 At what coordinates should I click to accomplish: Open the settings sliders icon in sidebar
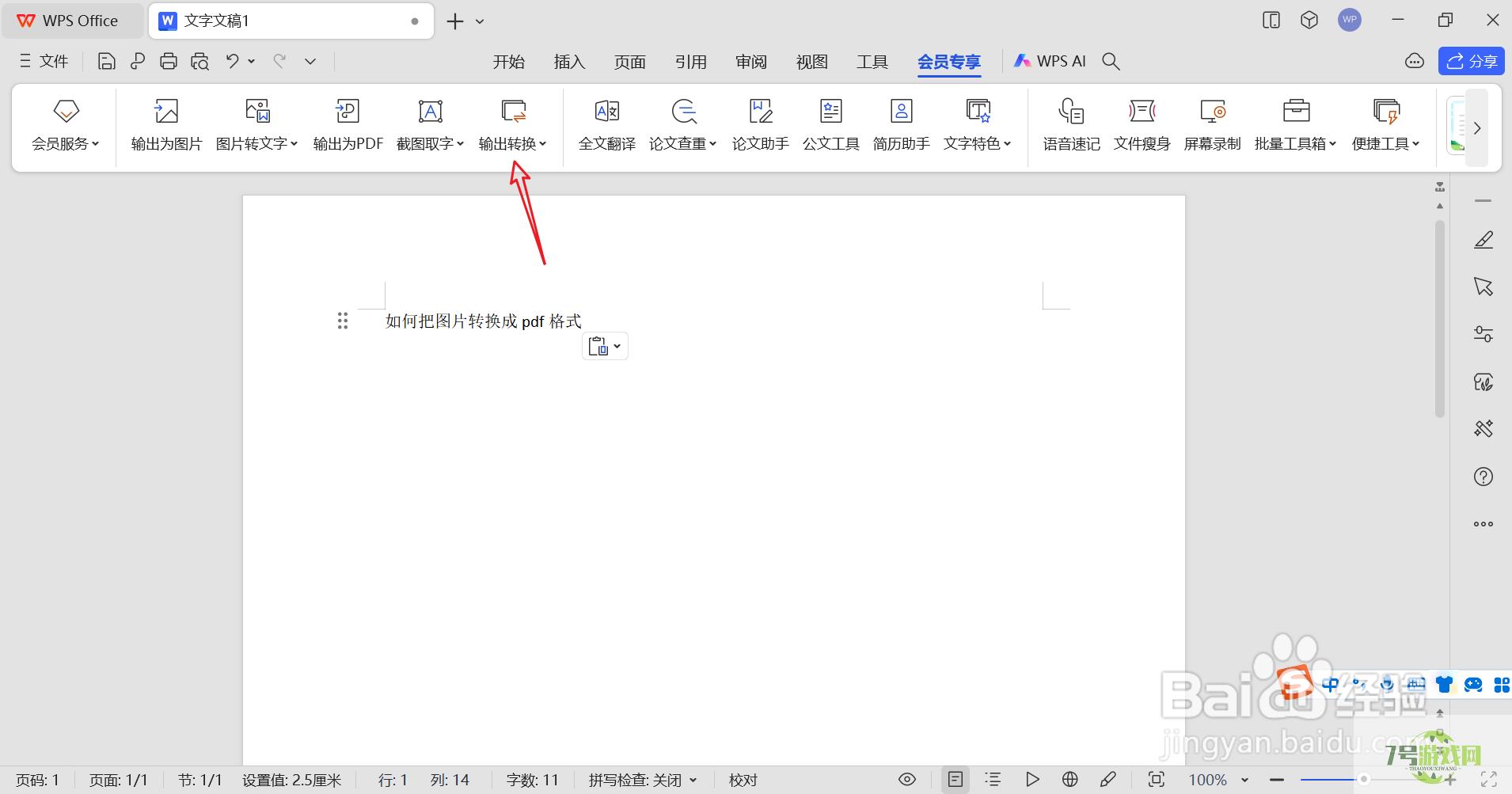(1484, 334)
